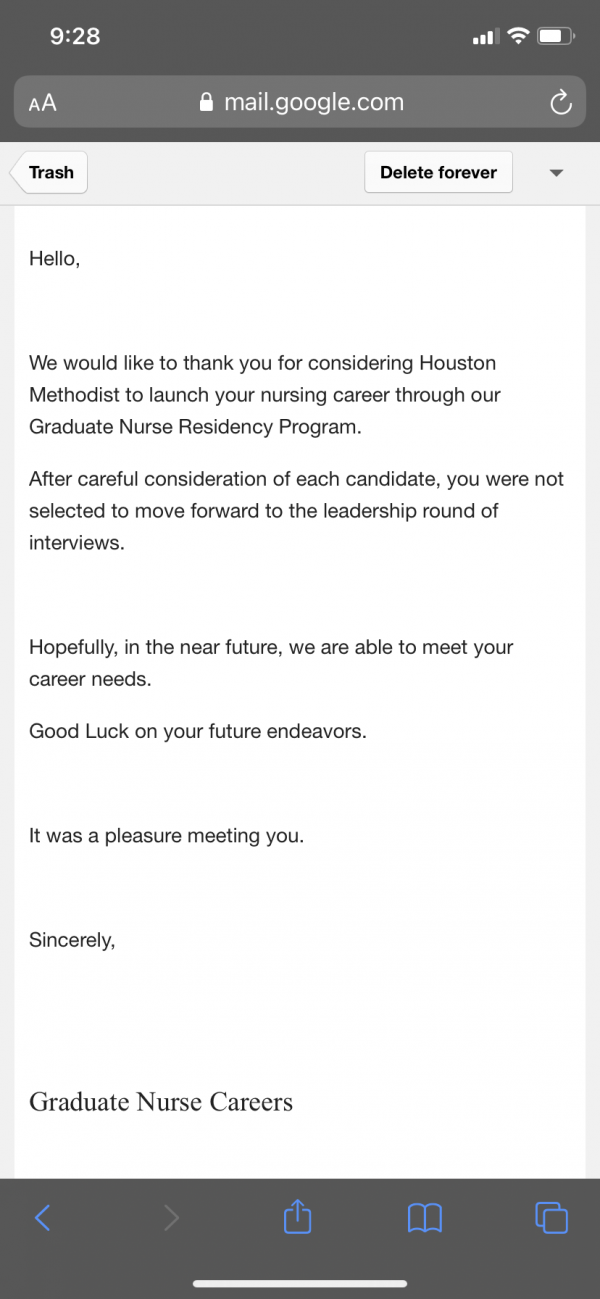Open the Share sheet icon
The height and width of the screenshot is (1299, 600).
(x=298, y=1215)
